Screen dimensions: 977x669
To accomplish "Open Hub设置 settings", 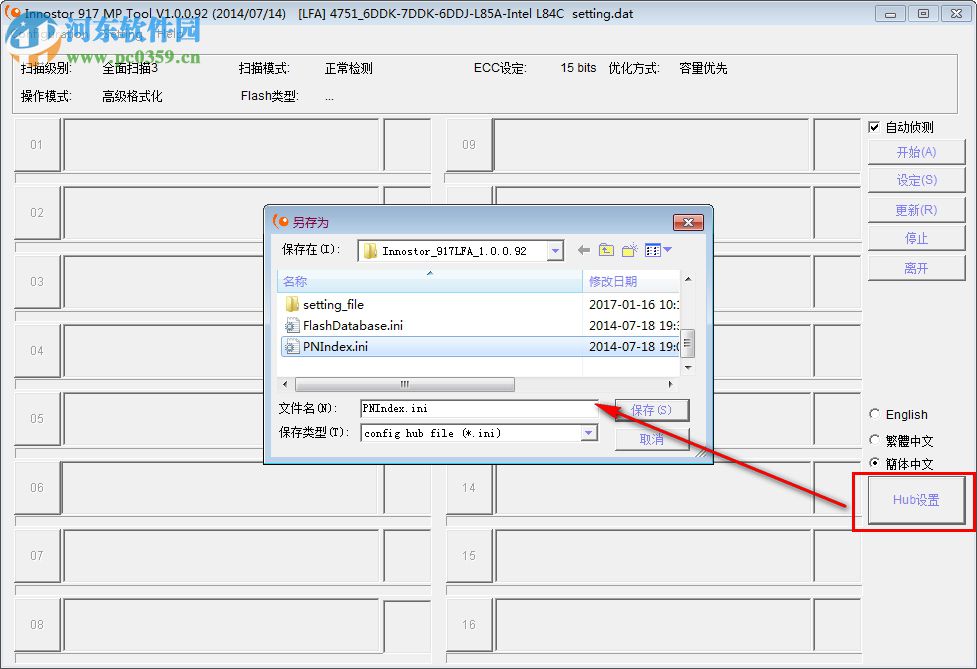I will (x=915, y=500).
